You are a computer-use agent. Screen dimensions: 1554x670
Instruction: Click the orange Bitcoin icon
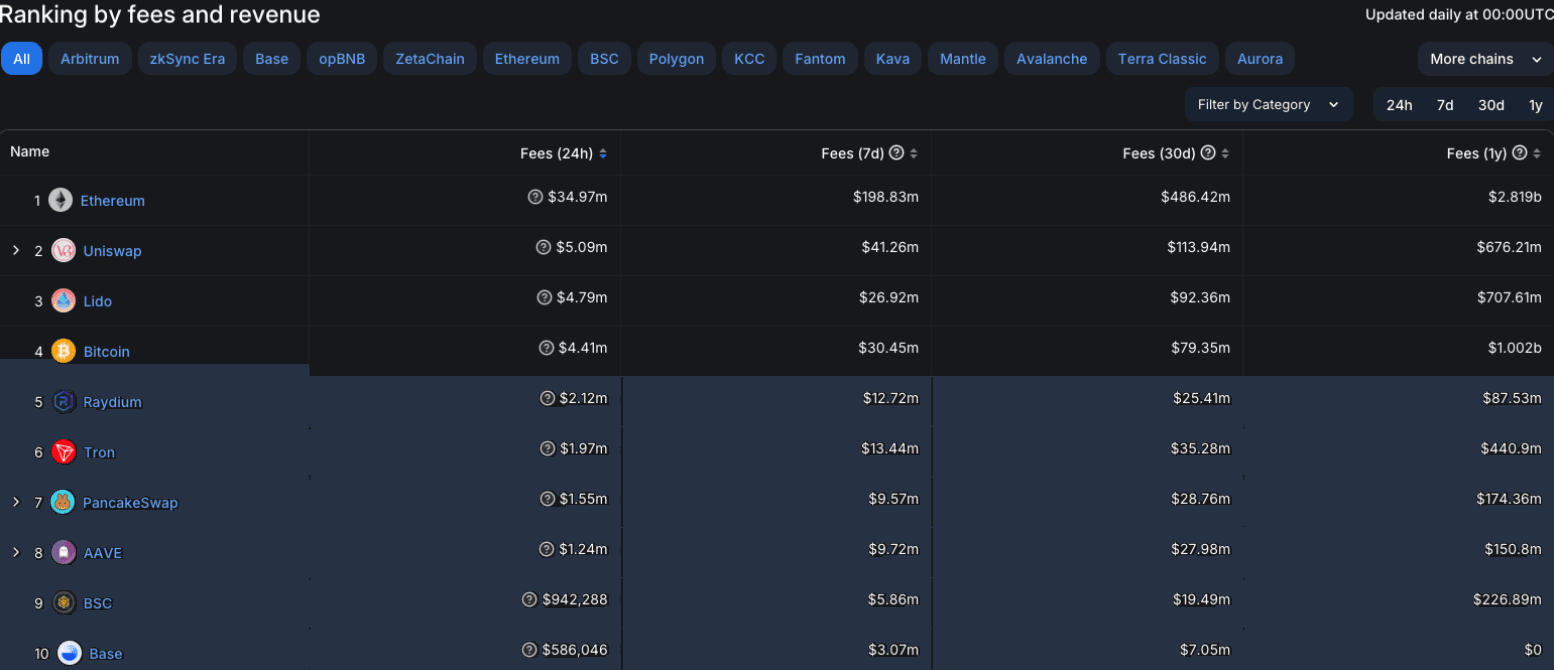(x=63, y=351)
